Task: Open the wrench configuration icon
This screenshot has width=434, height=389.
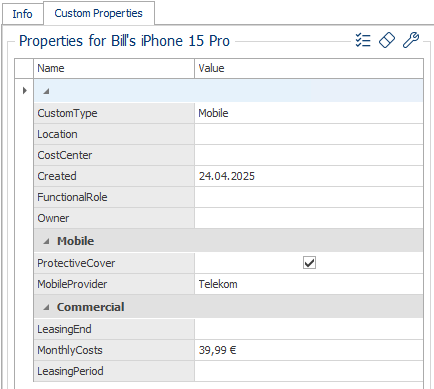Action: [411, 40]
